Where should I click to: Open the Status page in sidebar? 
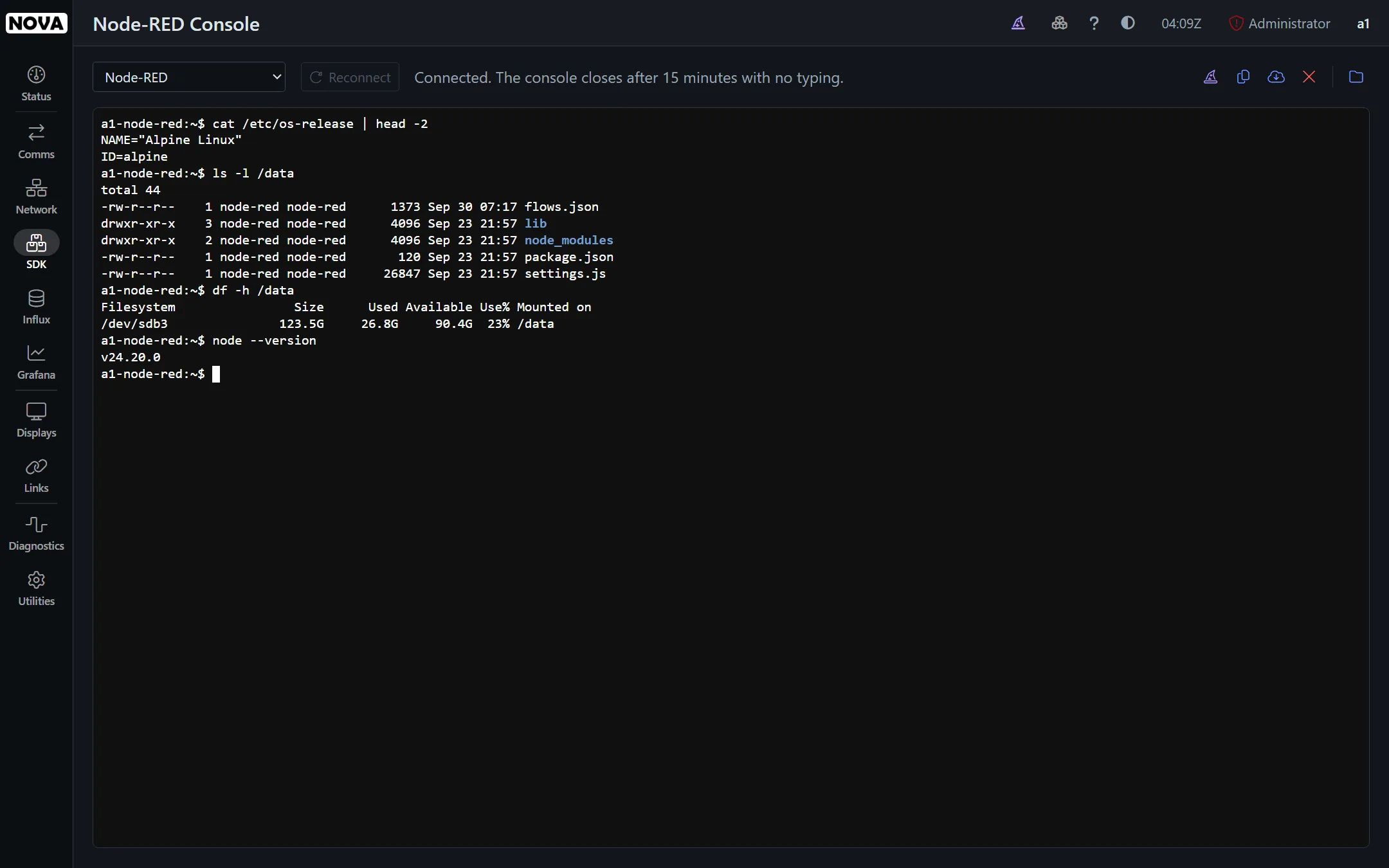[x=36, y=84]
